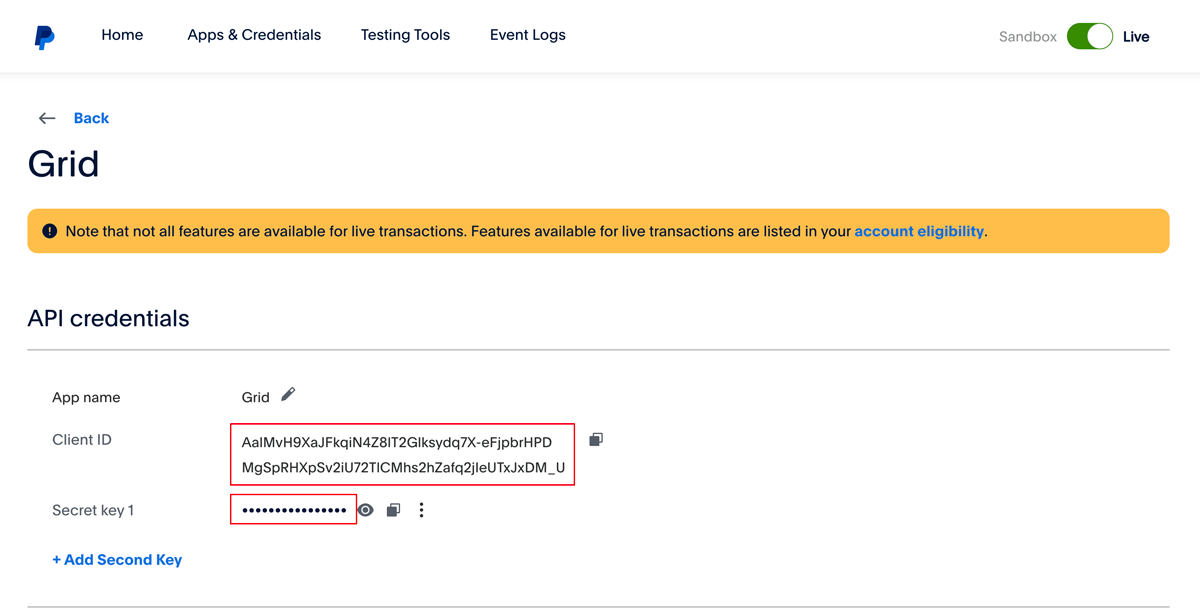Click the back arrow icon
Image resolution: width=1200 pixels, height=615 pixels.
tap(46, 118)
